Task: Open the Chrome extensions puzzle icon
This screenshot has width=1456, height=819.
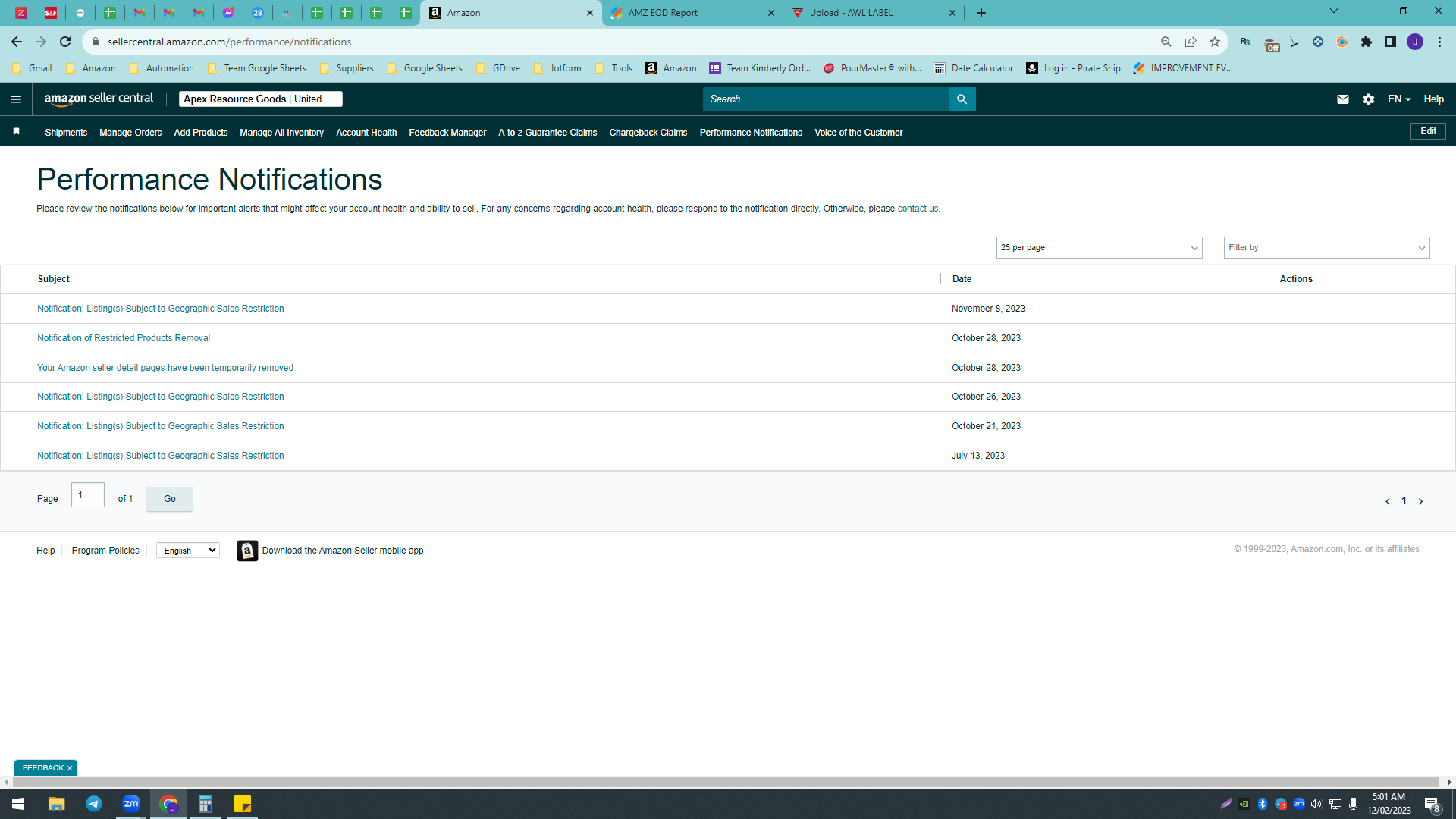Action: 1367,42
